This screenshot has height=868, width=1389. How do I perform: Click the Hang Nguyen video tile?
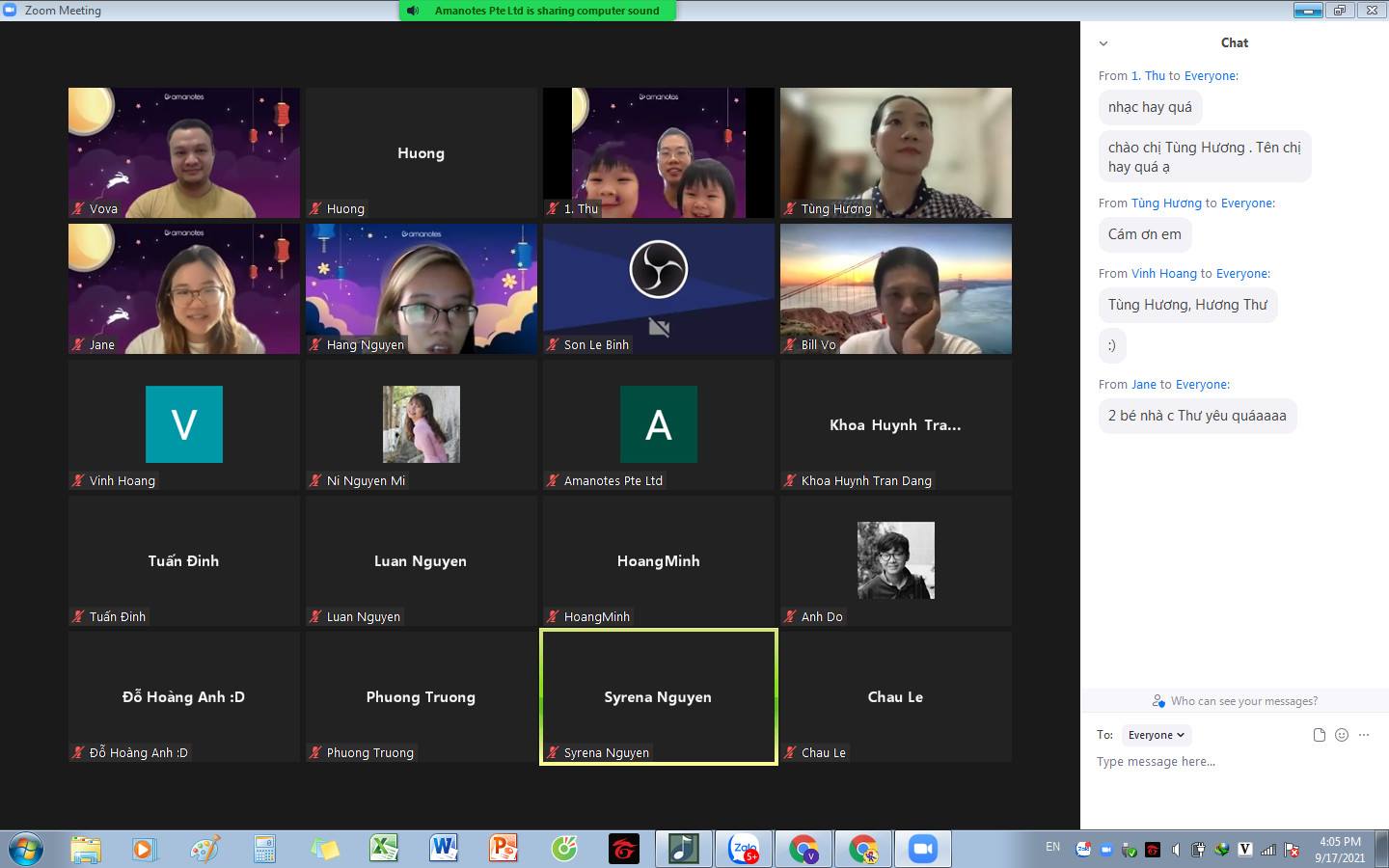pos(422,288)
